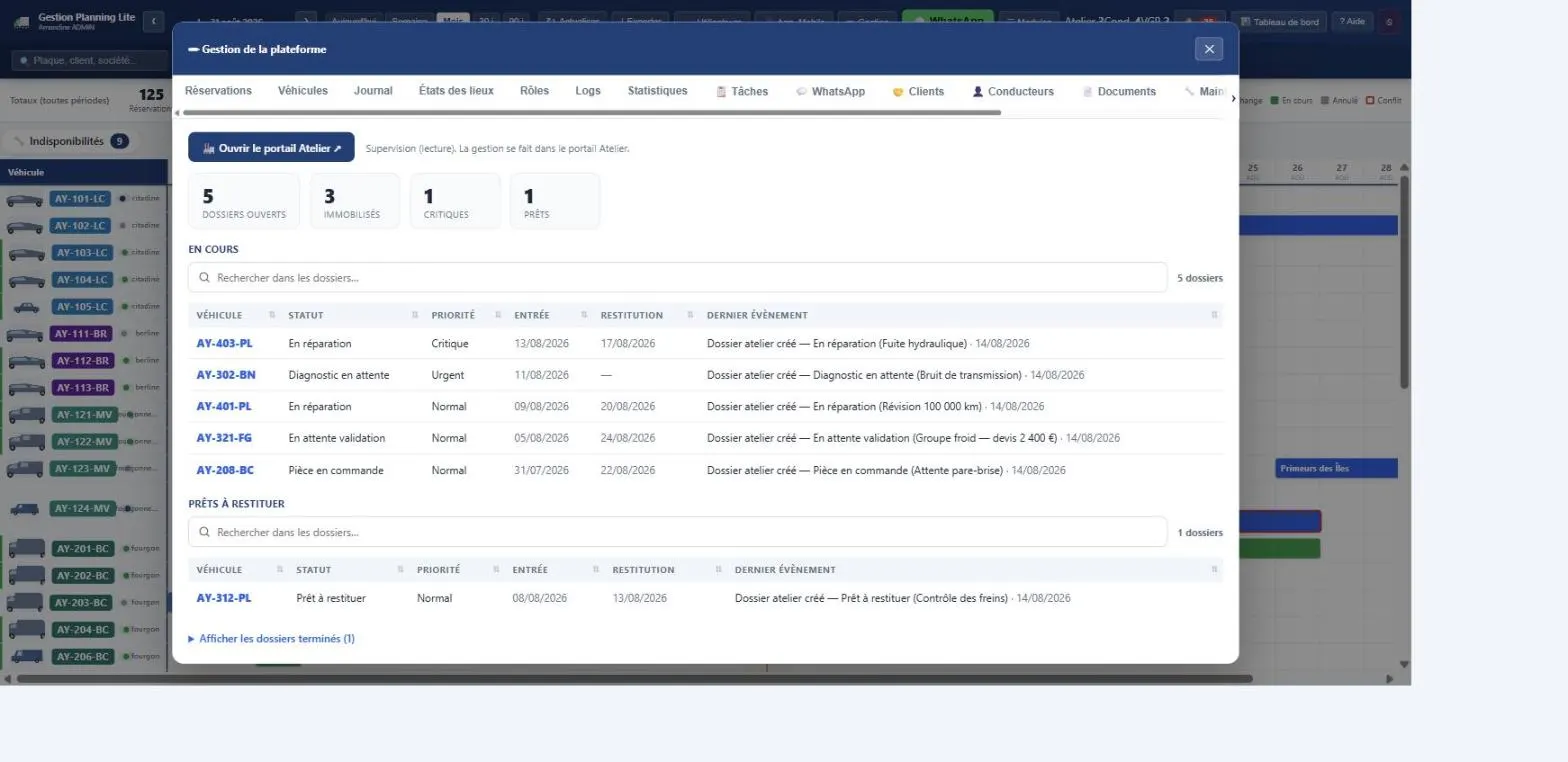The width and height of the screenshot is (1568, 762).
Task: Click the planning vertical scrollbar
Action: click(1404, 282)
